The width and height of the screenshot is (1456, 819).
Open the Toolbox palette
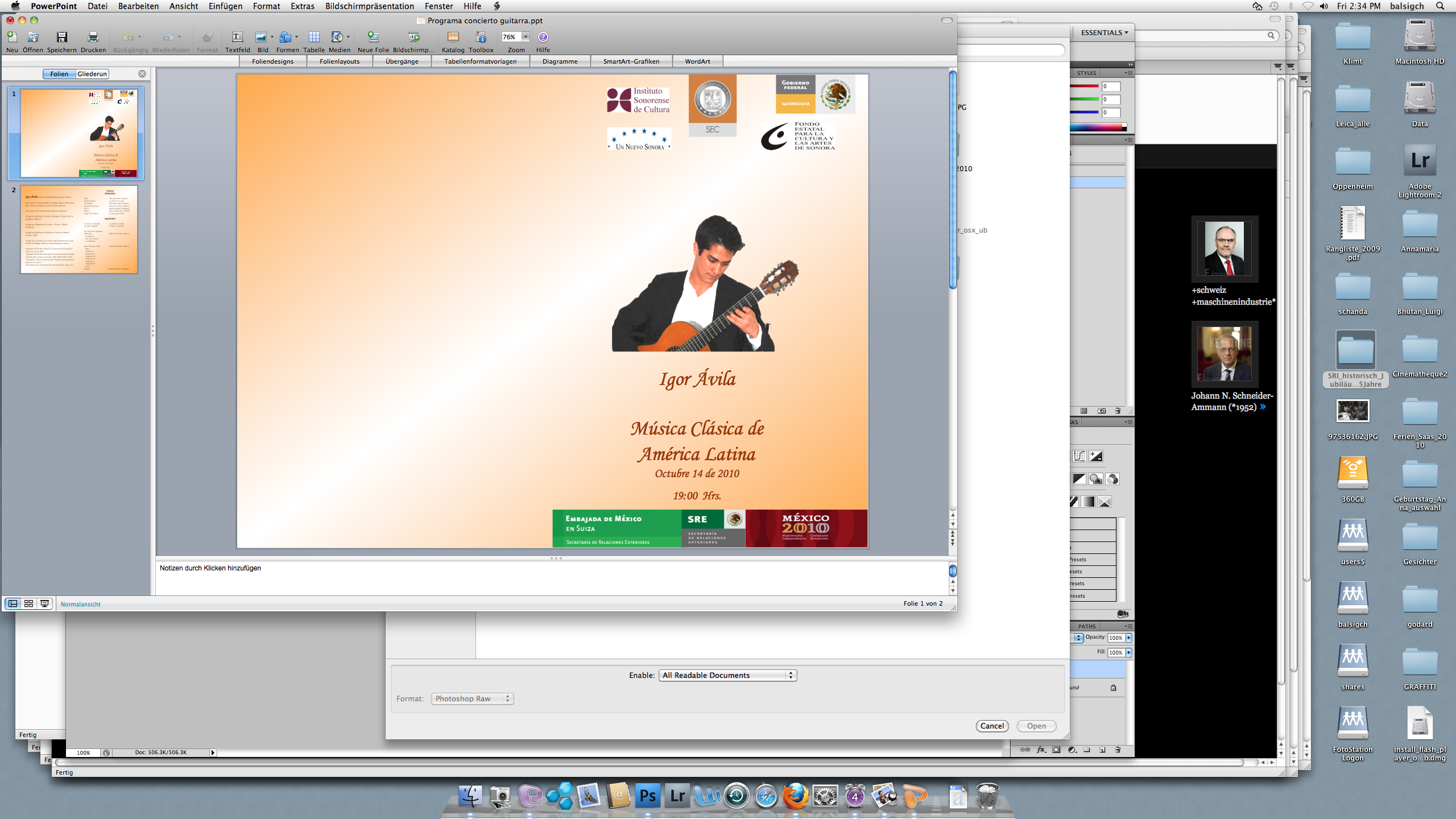coord(481,38)
